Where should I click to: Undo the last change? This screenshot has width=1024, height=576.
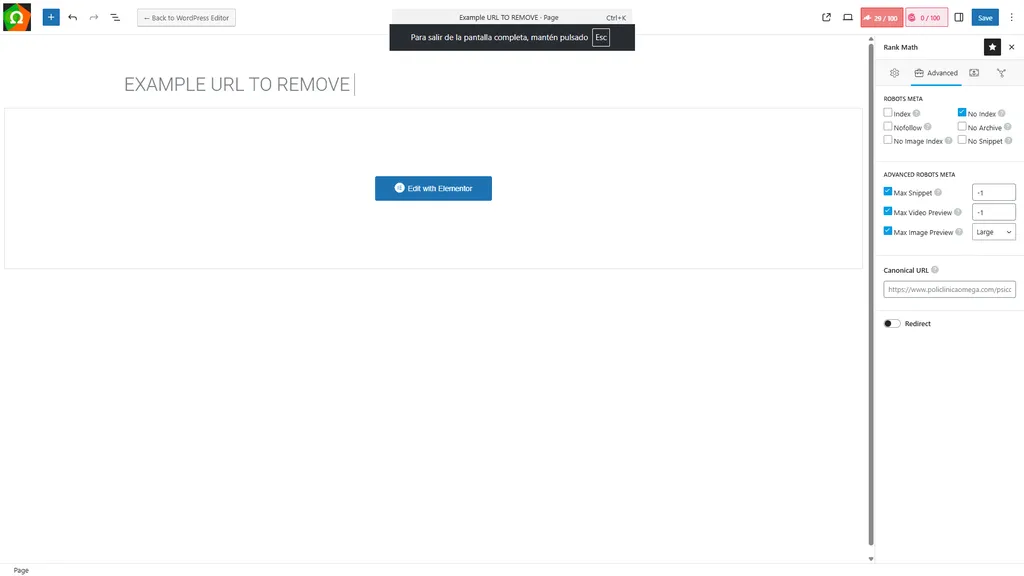72,18
